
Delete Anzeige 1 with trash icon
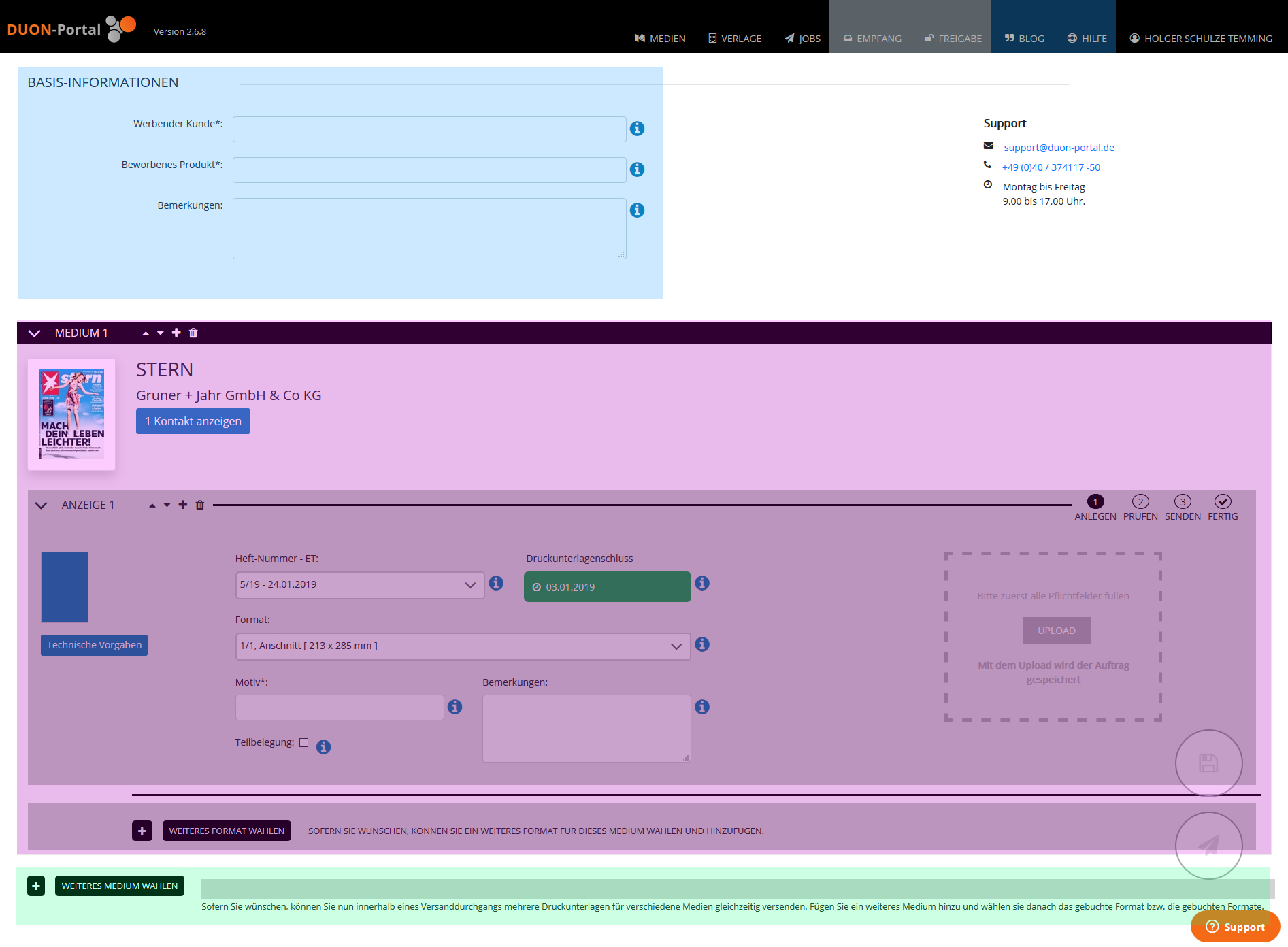point(200,505)
